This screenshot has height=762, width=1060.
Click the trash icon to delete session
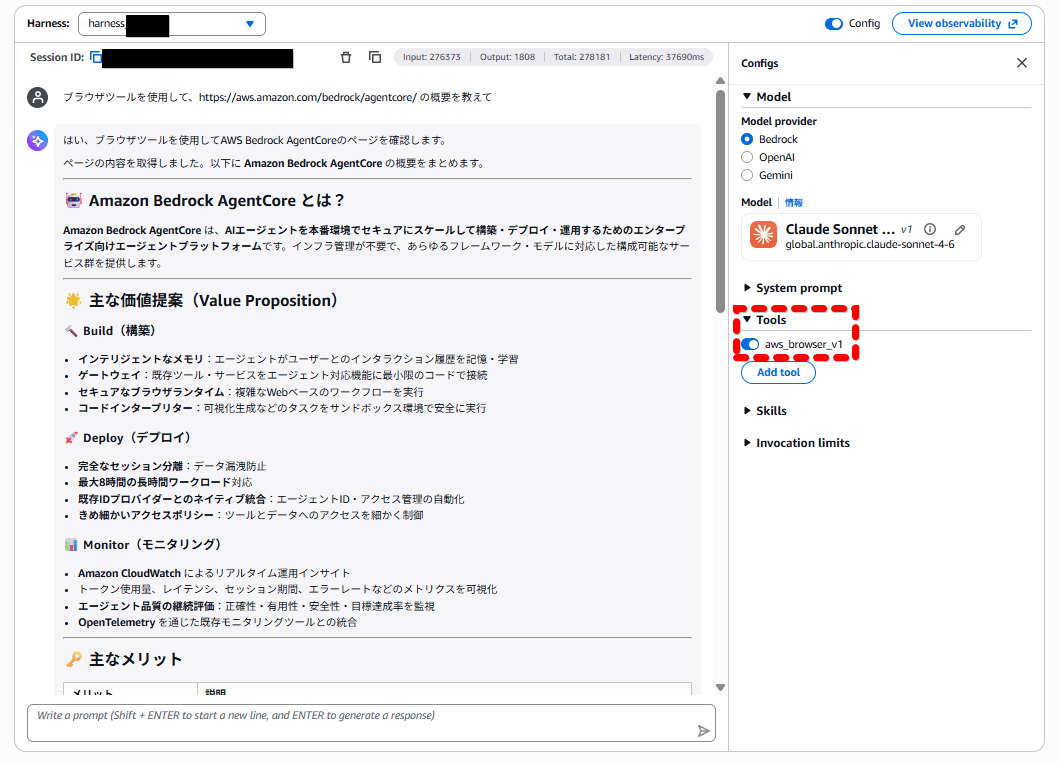(x=346, y=58)
